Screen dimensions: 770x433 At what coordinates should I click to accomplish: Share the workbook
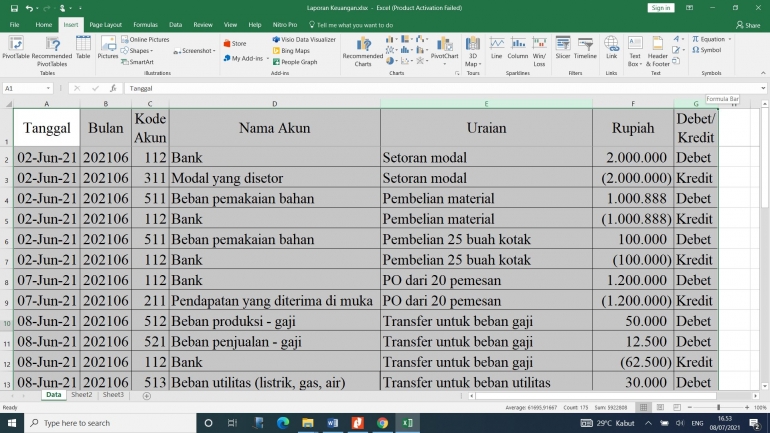(748, 25)
